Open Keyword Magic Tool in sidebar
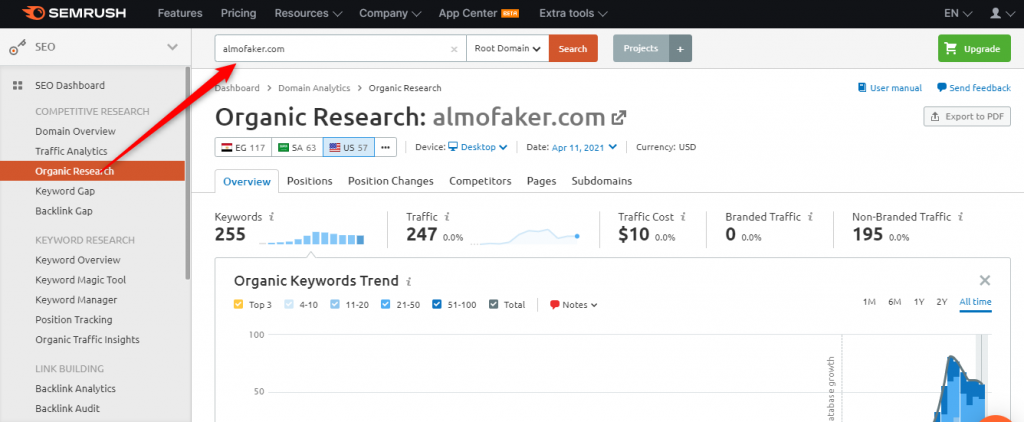Viewport: 1024px width, 422px height. pyautogui.click(x=81, y=280)
